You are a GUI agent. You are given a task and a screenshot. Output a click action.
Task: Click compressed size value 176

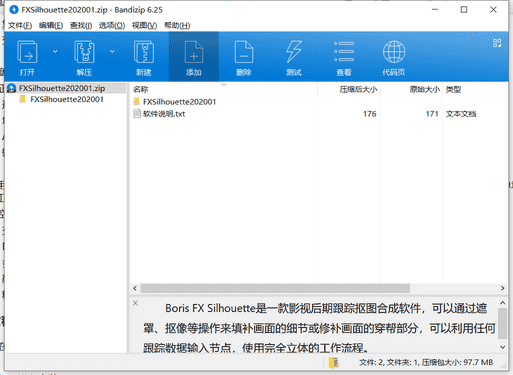click(370, 114)
